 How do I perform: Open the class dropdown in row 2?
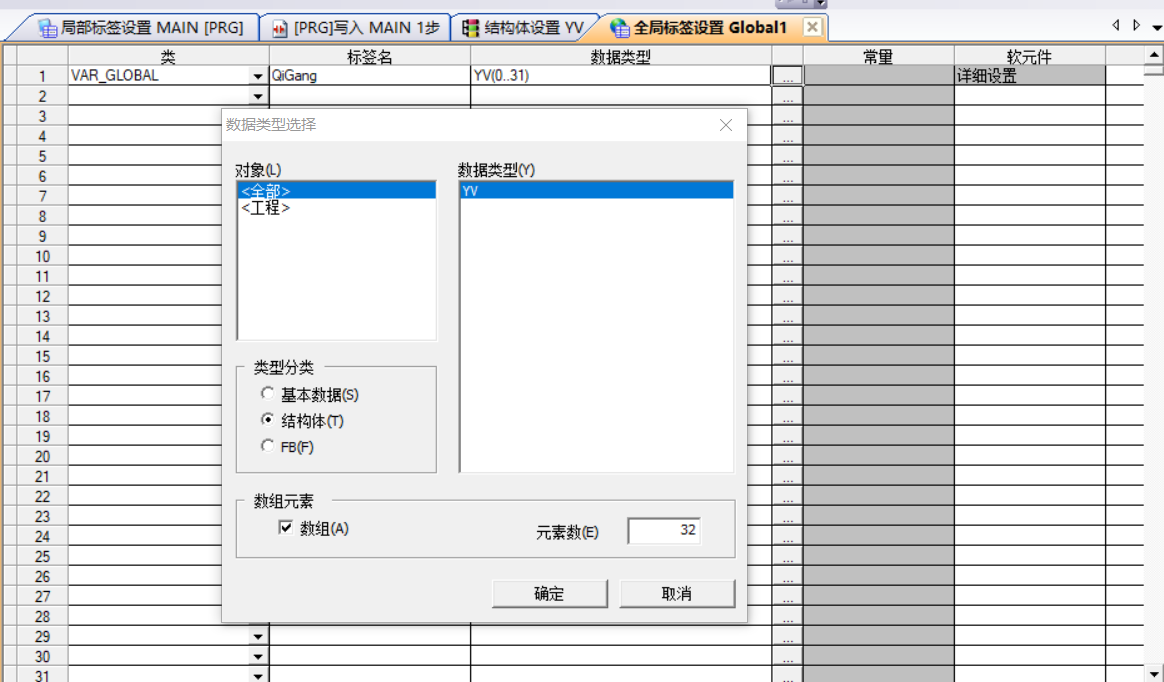pos(259,96)
